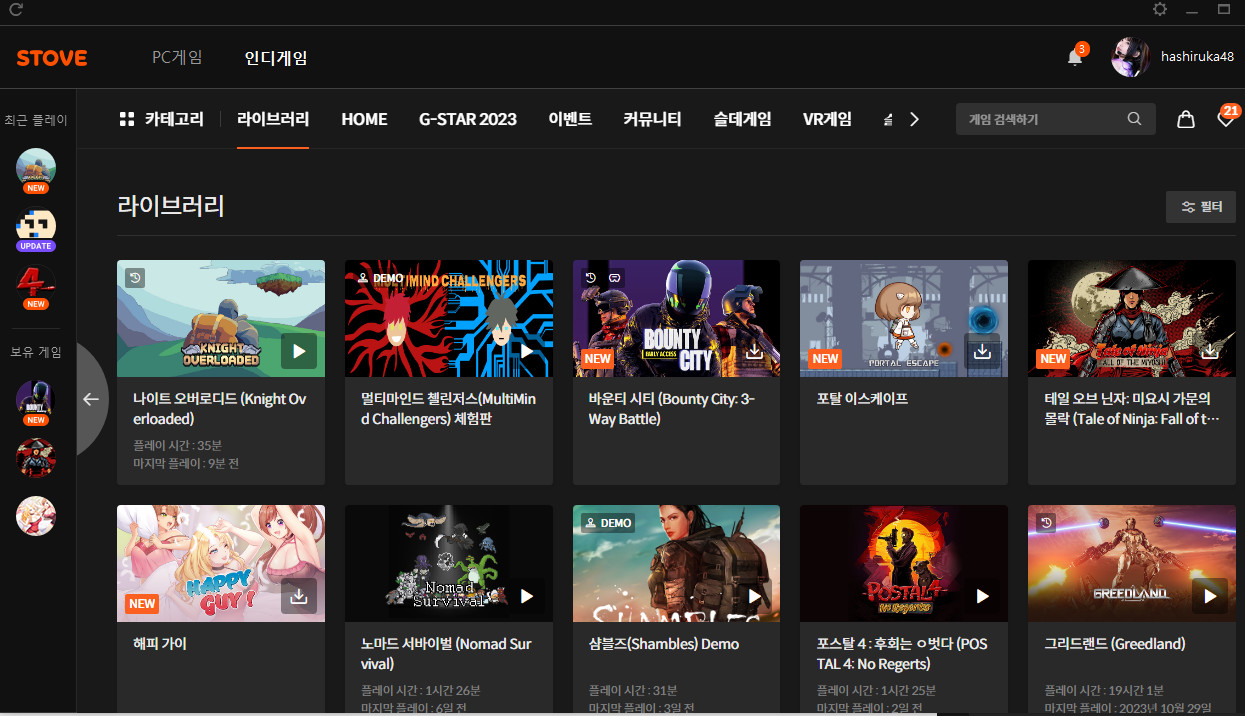Viewport: 1245px width, 716px height.
Task: Click title 포스탈 4 : 후회는 ㅇ벗다
Action: click(x=902, y=654)
